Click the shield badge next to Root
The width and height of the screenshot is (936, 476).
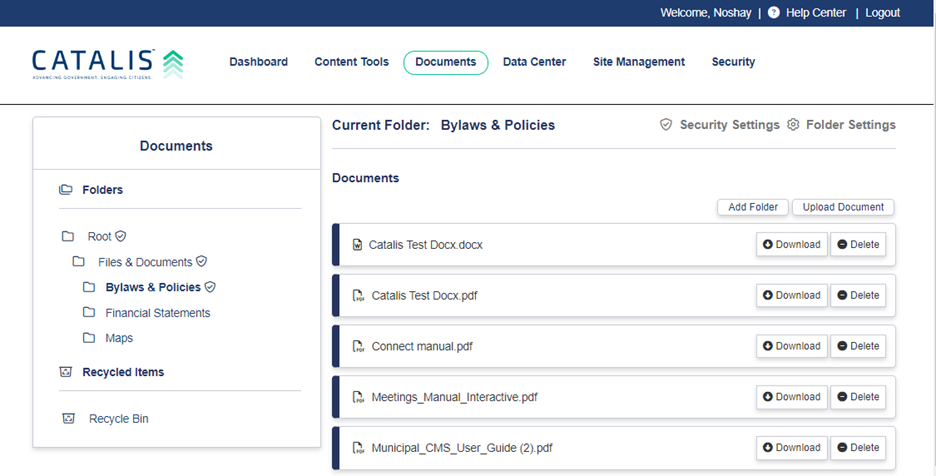(x=121, y=237)
